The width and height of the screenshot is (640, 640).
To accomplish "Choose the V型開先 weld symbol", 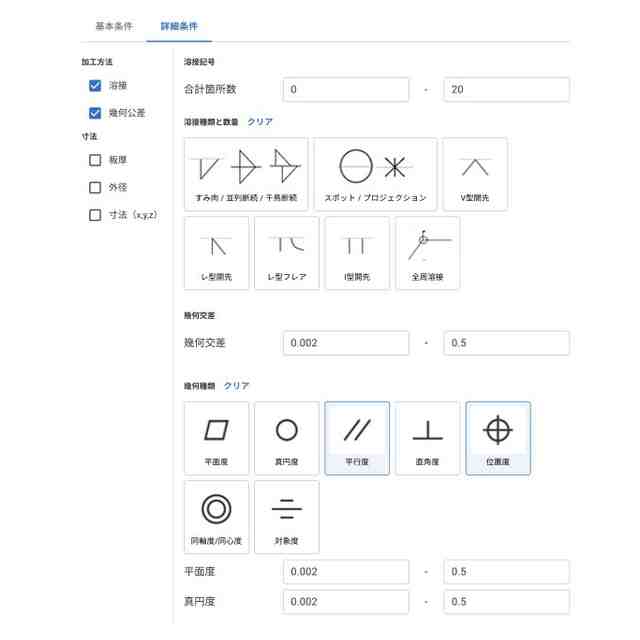I will (x=475, y=174).
